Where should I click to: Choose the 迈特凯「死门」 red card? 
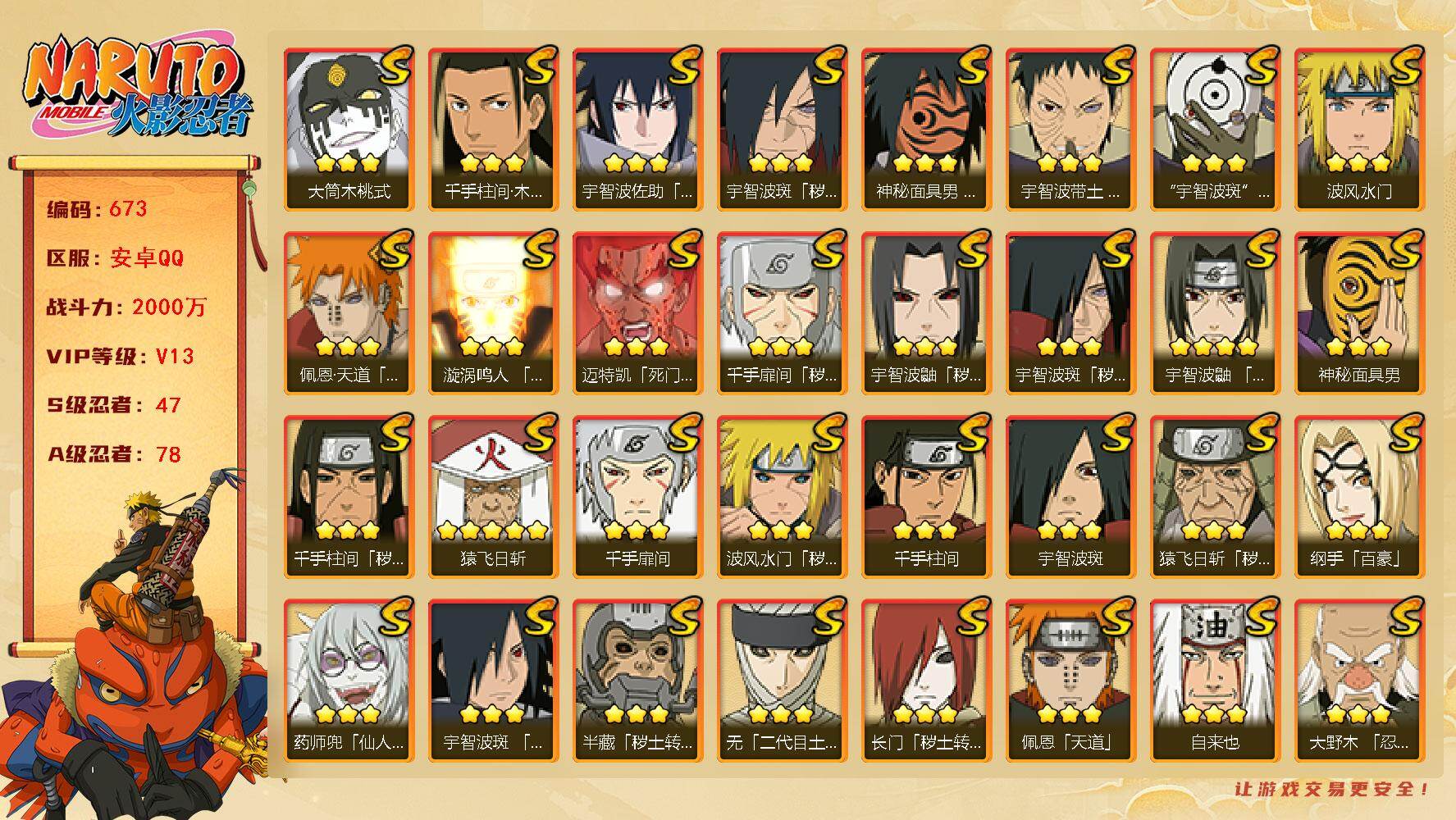pos(637,313)
